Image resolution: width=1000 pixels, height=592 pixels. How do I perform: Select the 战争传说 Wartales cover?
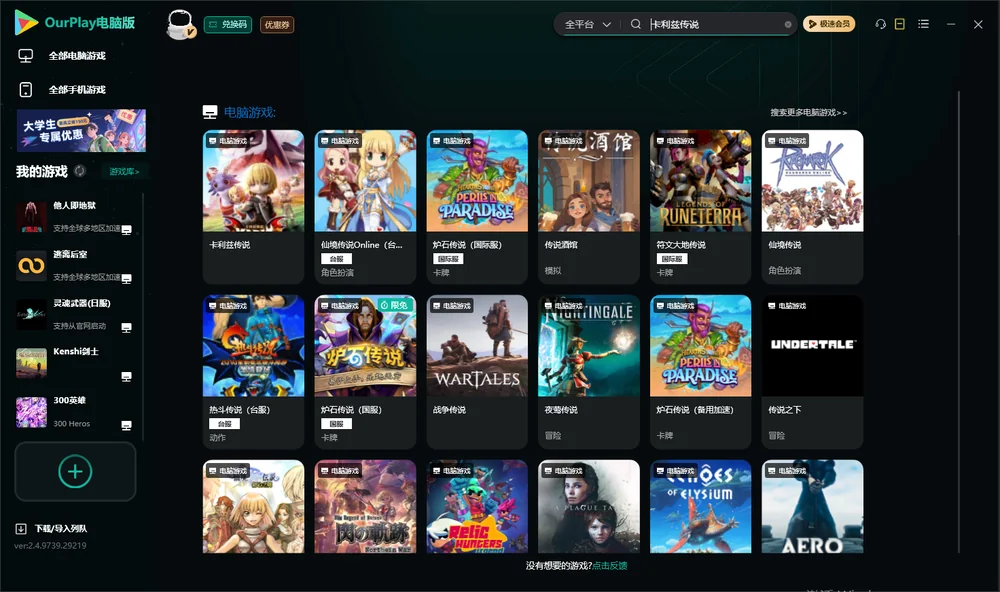477,346
